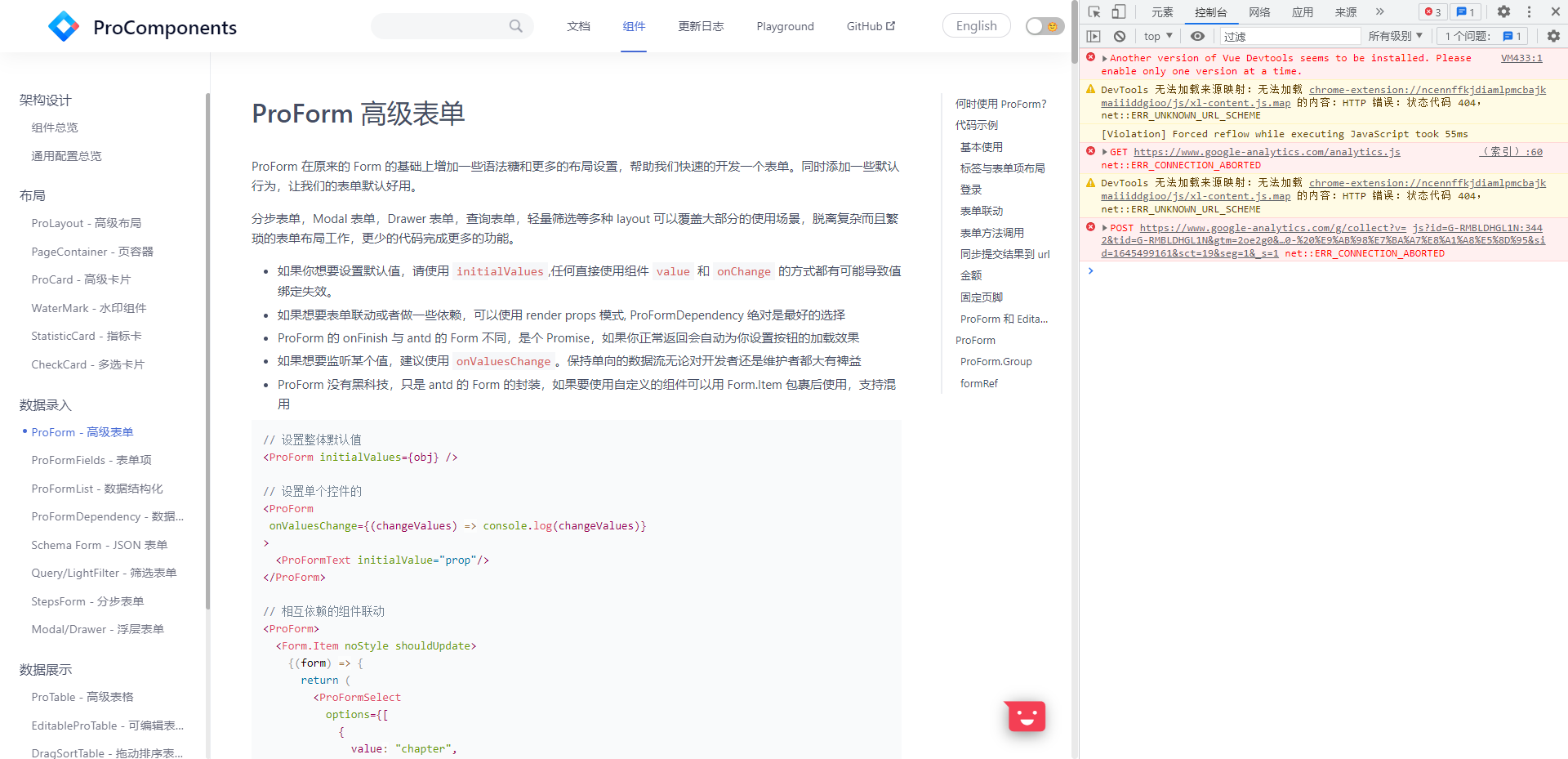Open the （索引）:60 source link
1568x759 pixels.
(1512, 152)
